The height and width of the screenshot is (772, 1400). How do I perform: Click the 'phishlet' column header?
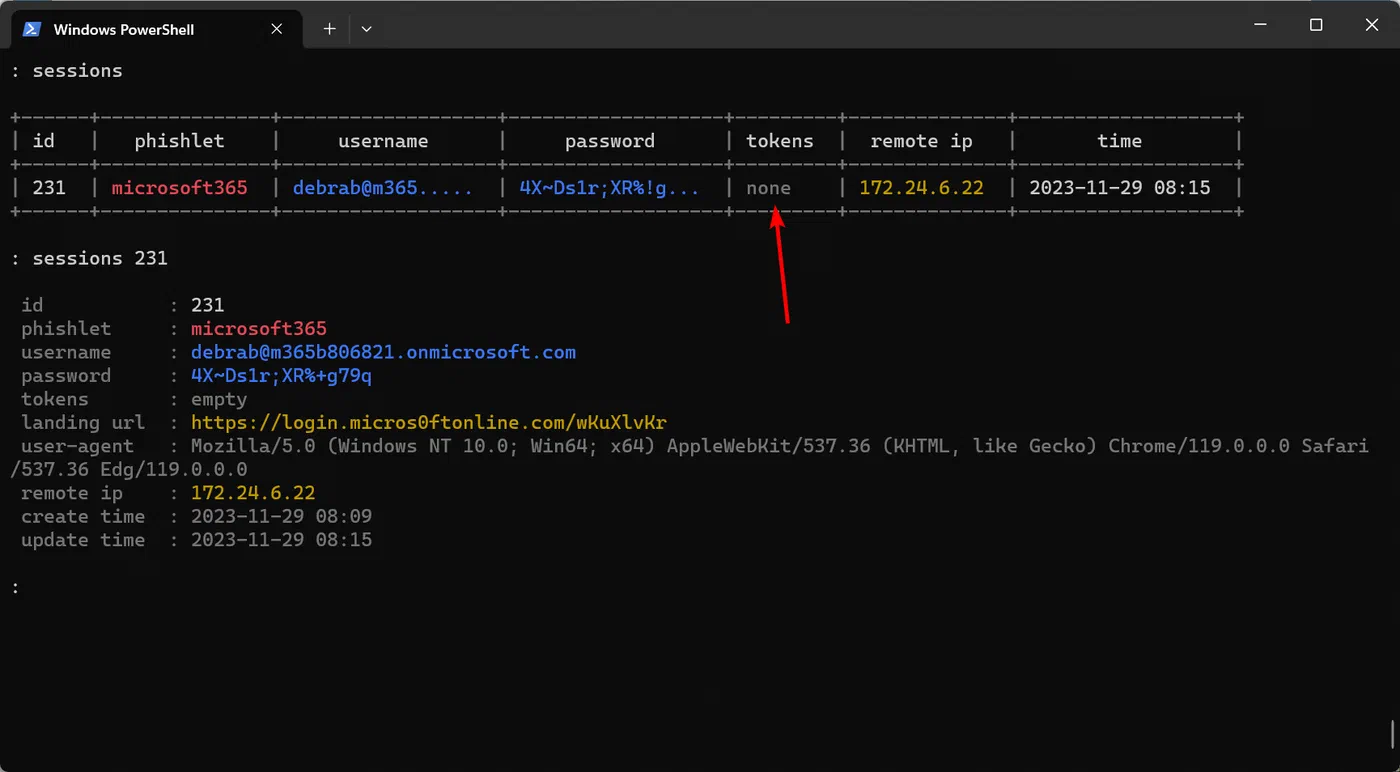tap(179, 141)
